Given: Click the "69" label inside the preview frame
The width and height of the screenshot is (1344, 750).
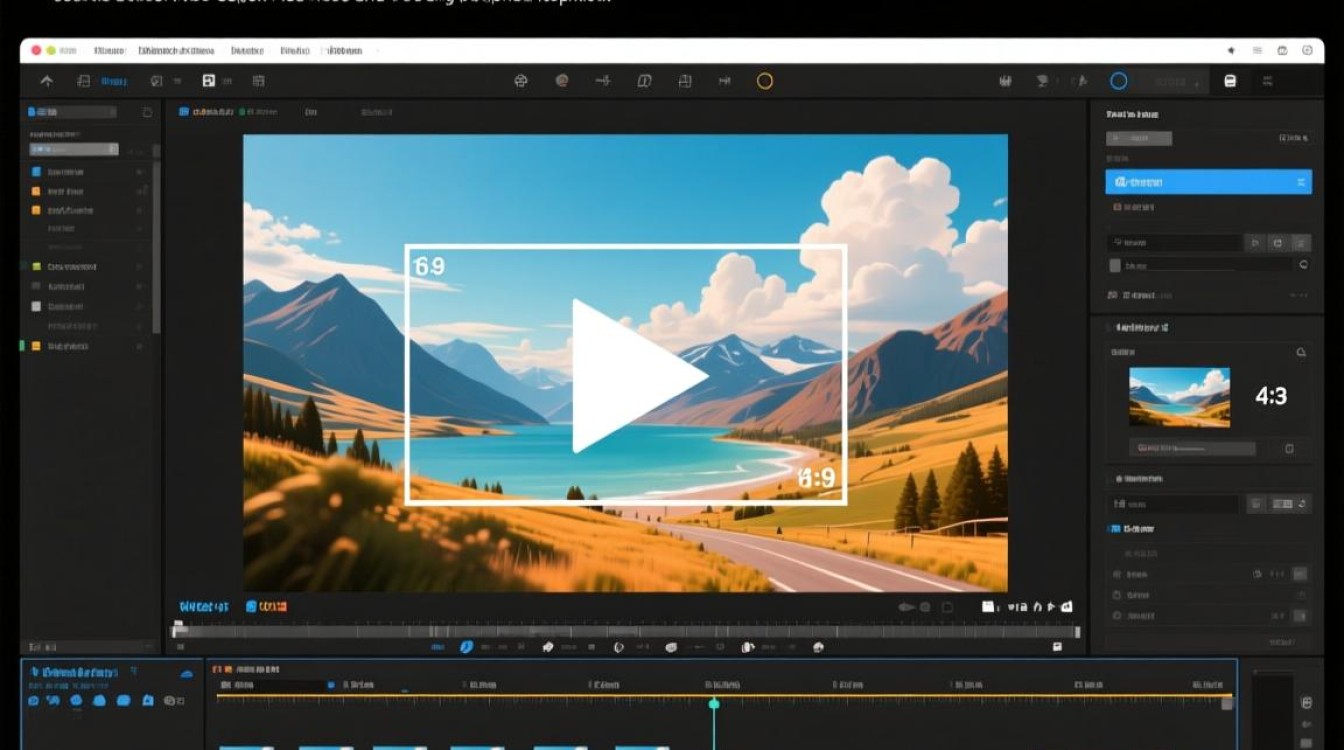Looking at the screenshot, I should click(429, 266).
